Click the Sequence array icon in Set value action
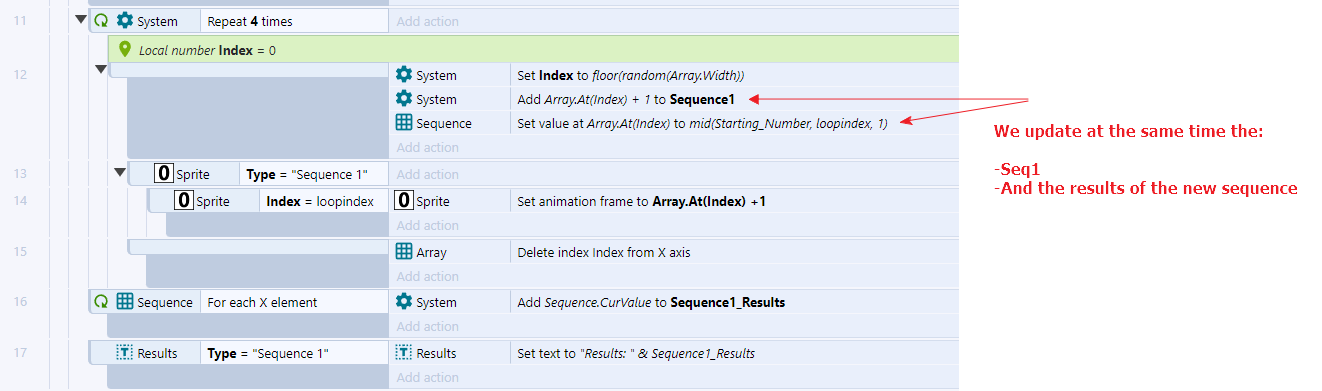Screen dimensions: 1322x391 click(x=404, y=123)
